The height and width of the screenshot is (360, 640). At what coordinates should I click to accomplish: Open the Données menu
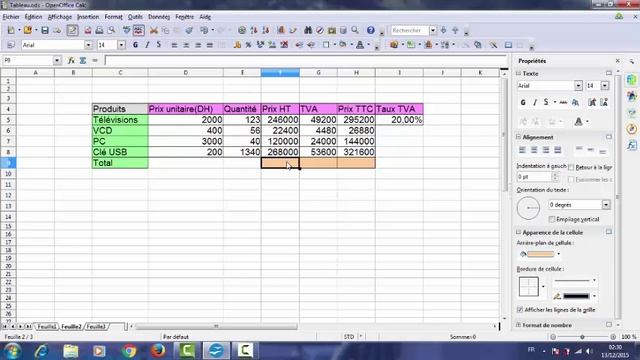point(159,17)
